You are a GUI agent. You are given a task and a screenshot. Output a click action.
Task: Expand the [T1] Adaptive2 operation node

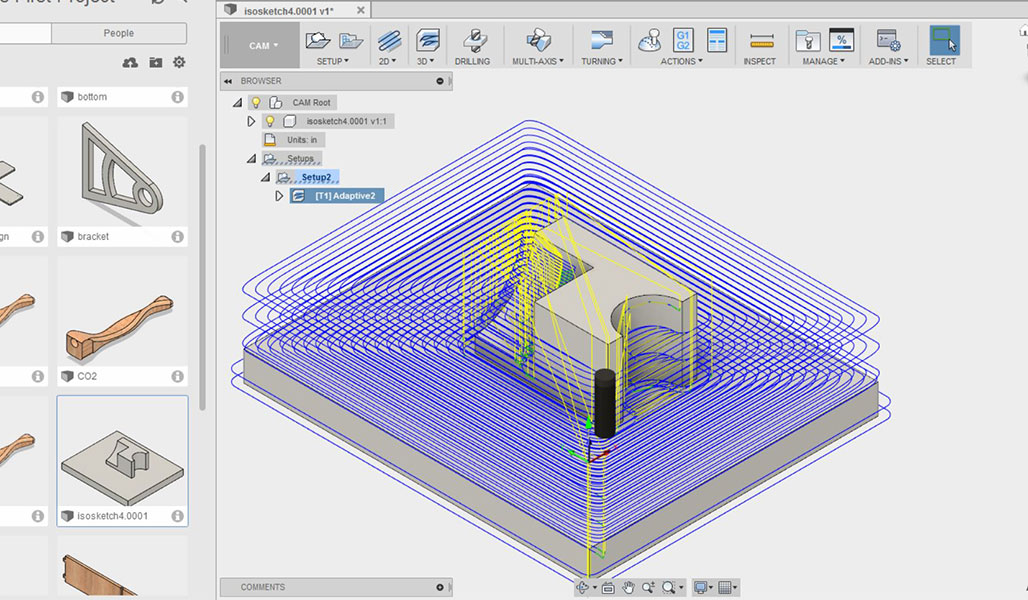(279, 195)
